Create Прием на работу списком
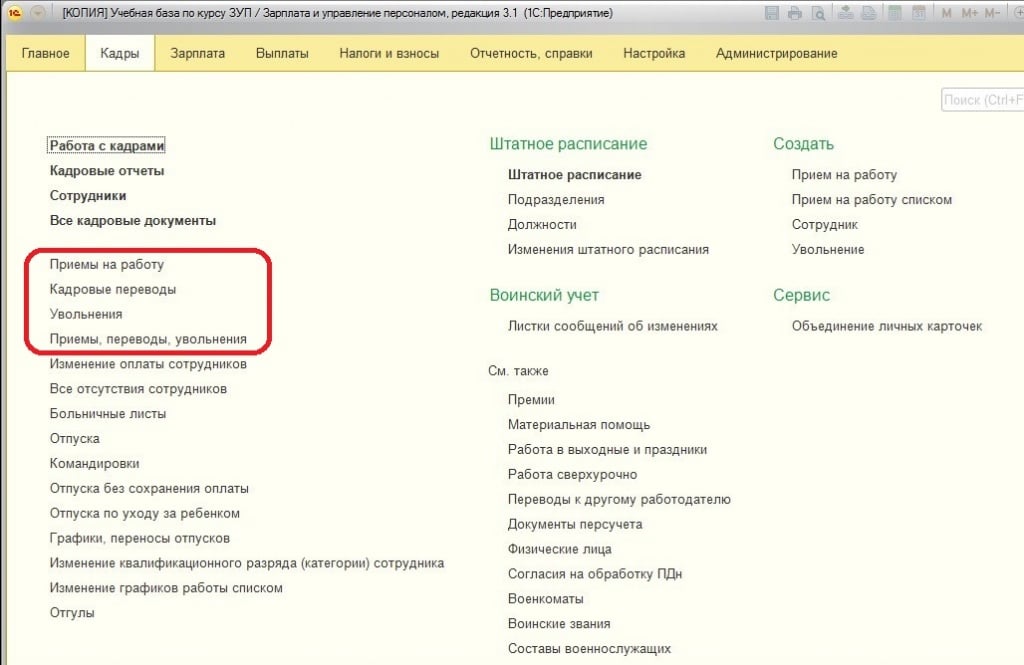 point(872,200)
